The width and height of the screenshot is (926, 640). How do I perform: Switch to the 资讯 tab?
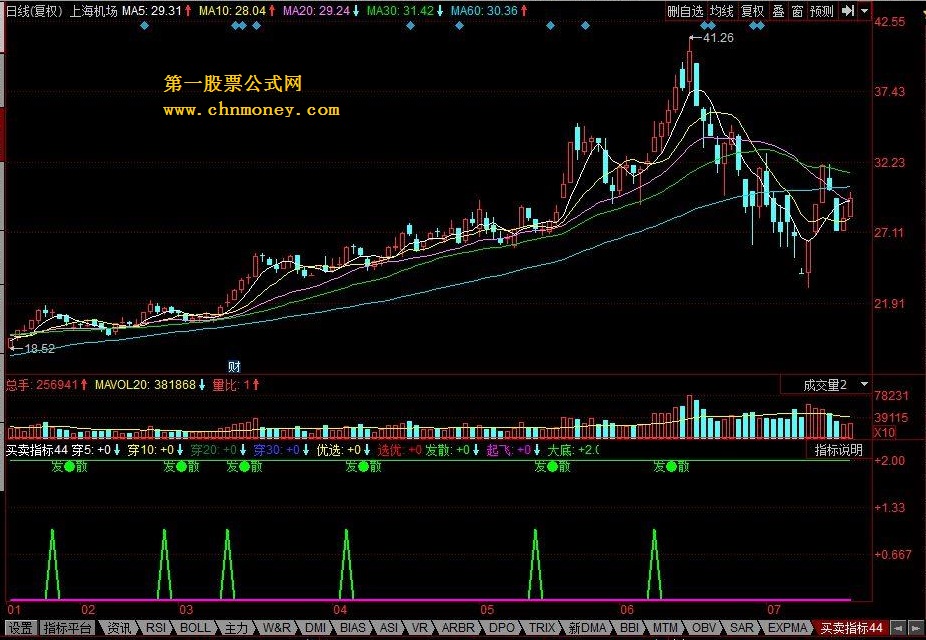tap(119, 628)
